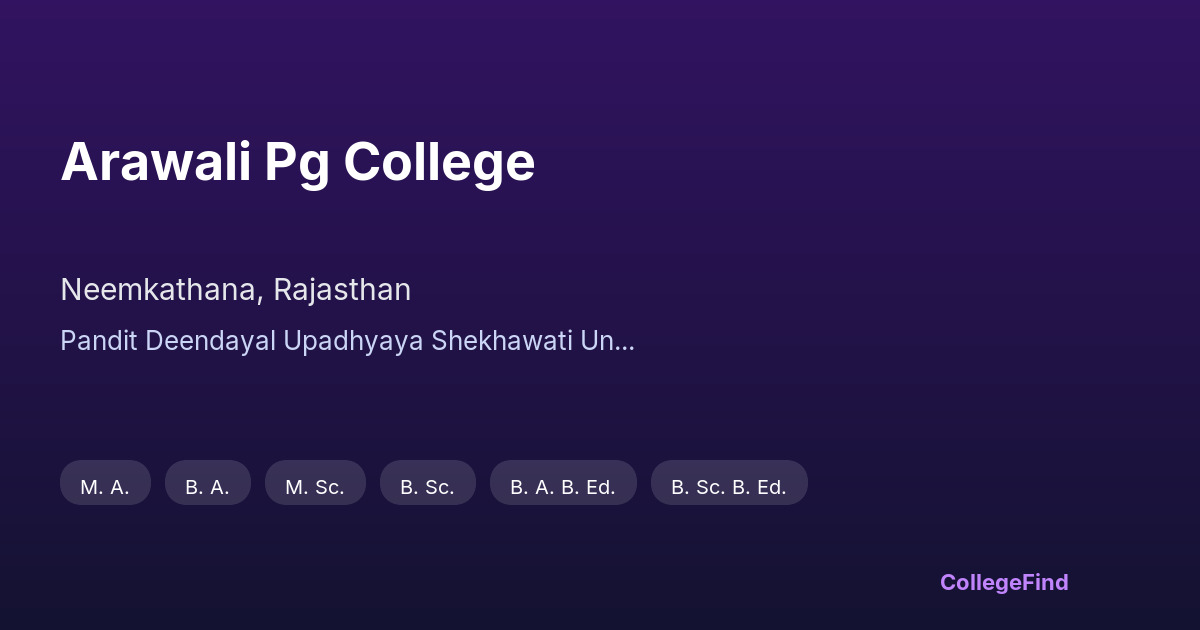Pick the B. Sc. B. Ed. course chip
Image resolution: width=1200 pixels, height=630 pixels.
(729, 487)
